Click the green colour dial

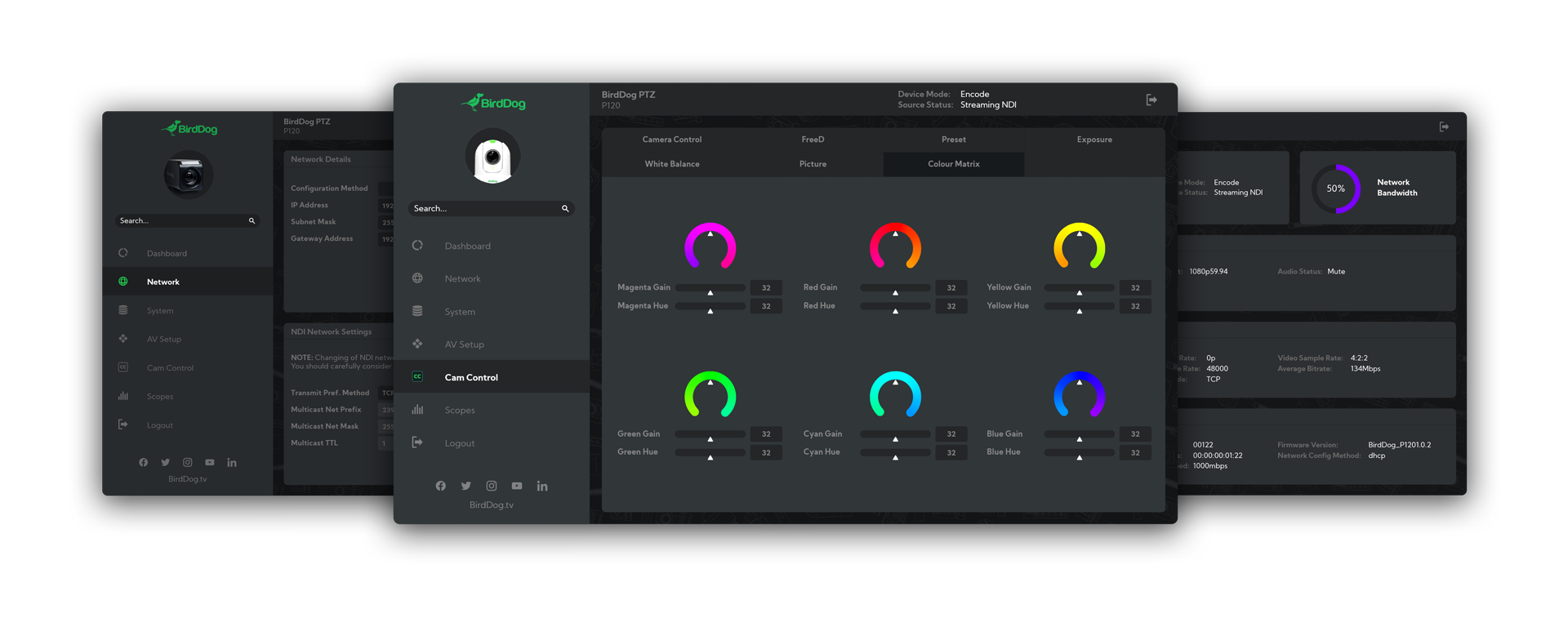click(710, 394)
